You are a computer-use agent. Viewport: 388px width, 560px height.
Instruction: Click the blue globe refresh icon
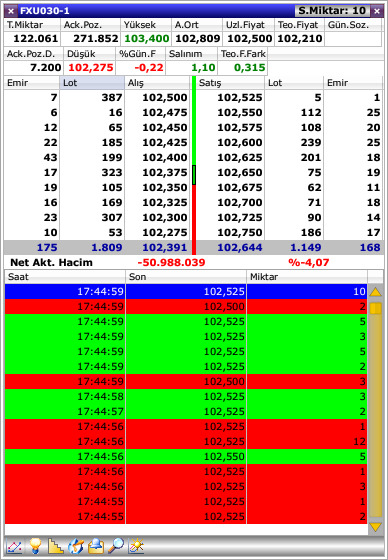76,546
